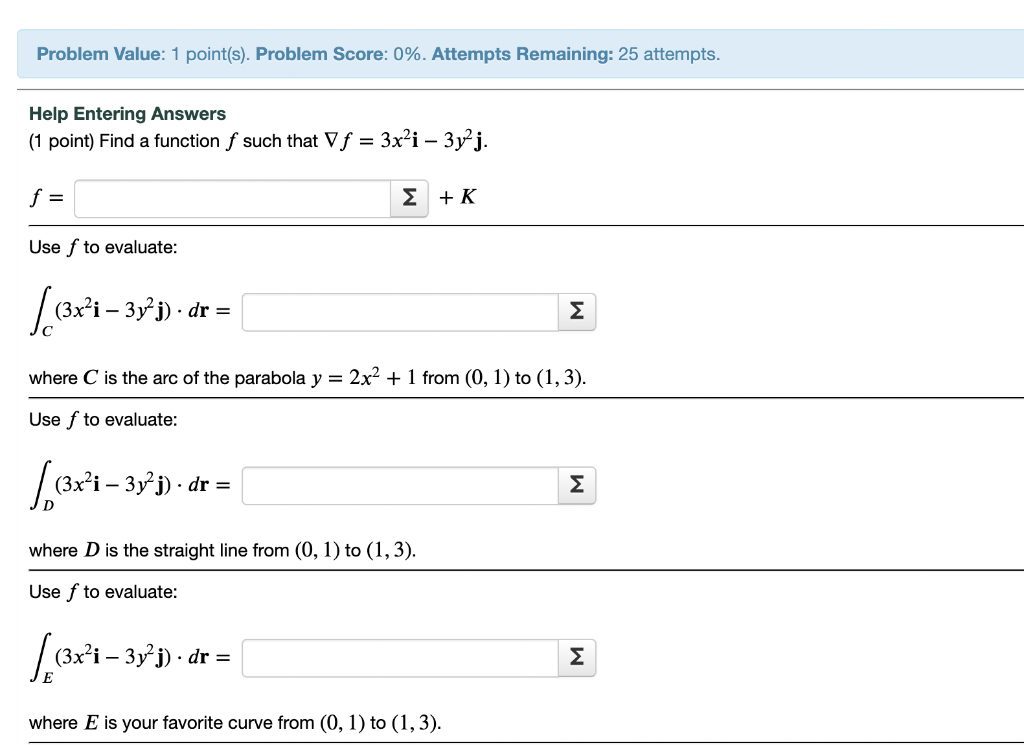Click inside the f = answer field
The width and height of the screenshot is (1024, 745).
[230, 198]
